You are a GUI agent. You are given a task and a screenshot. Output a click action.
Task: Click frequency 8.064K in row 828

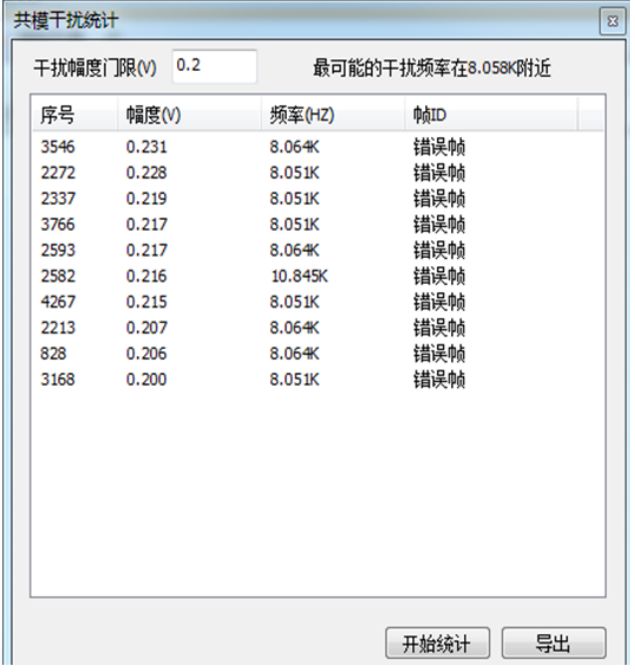pyautogui.click(x=294, y=353)
